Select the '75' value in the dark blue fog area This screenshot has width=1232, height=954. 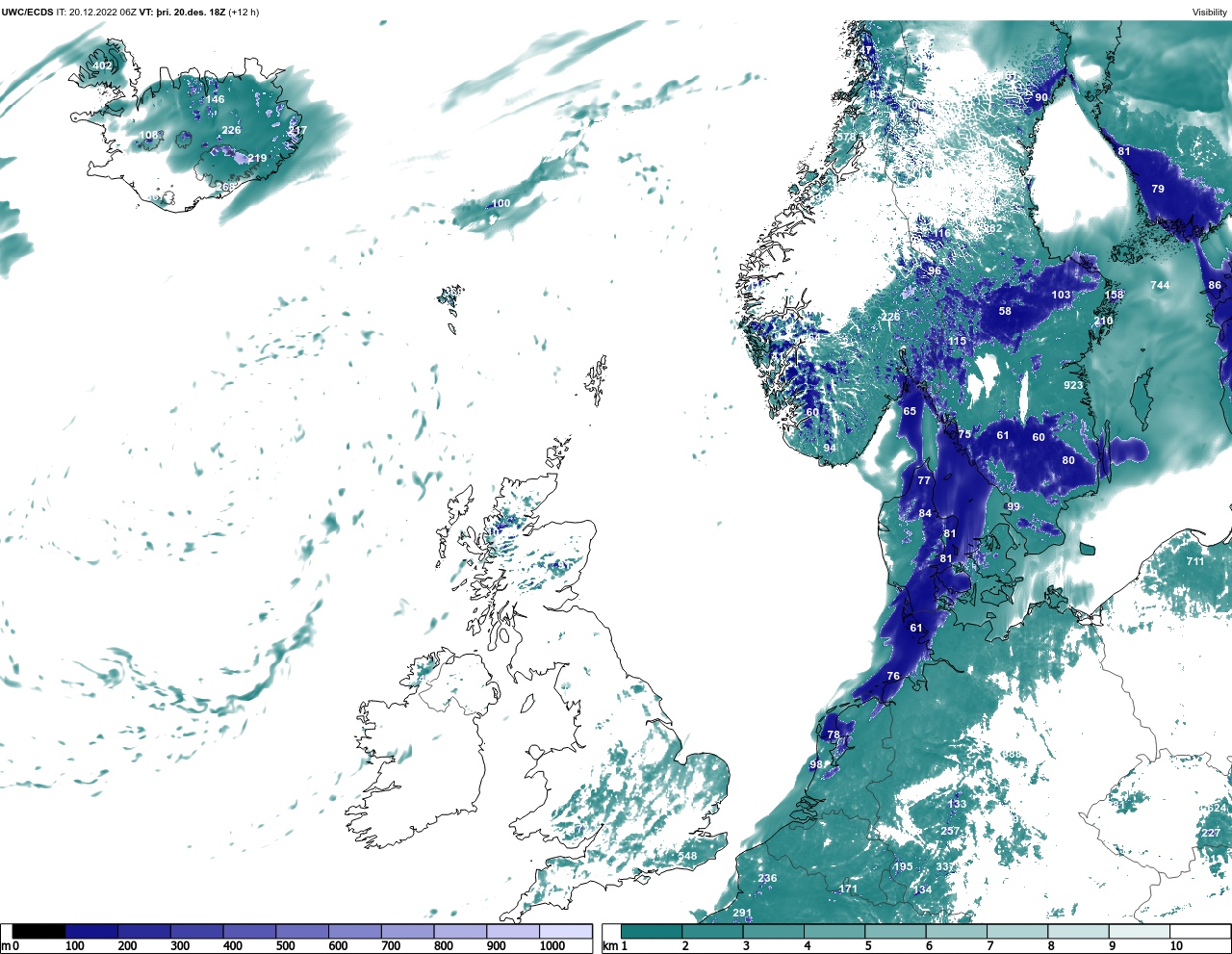(964, 434)
